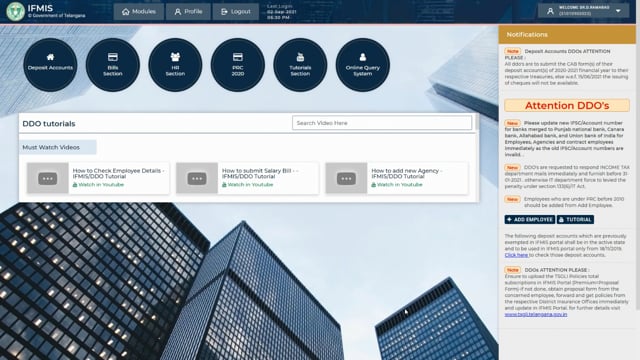Open the Profile menu
This screenshot has width=640, height=360.
[x=188, y=12]
